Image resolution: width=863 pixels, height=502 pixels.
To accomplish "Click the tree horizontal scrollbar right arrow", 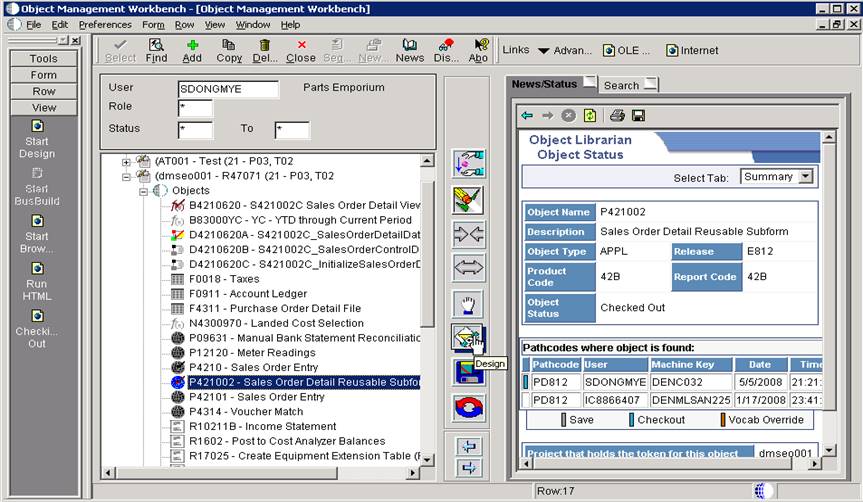I will tap(413, 473).
